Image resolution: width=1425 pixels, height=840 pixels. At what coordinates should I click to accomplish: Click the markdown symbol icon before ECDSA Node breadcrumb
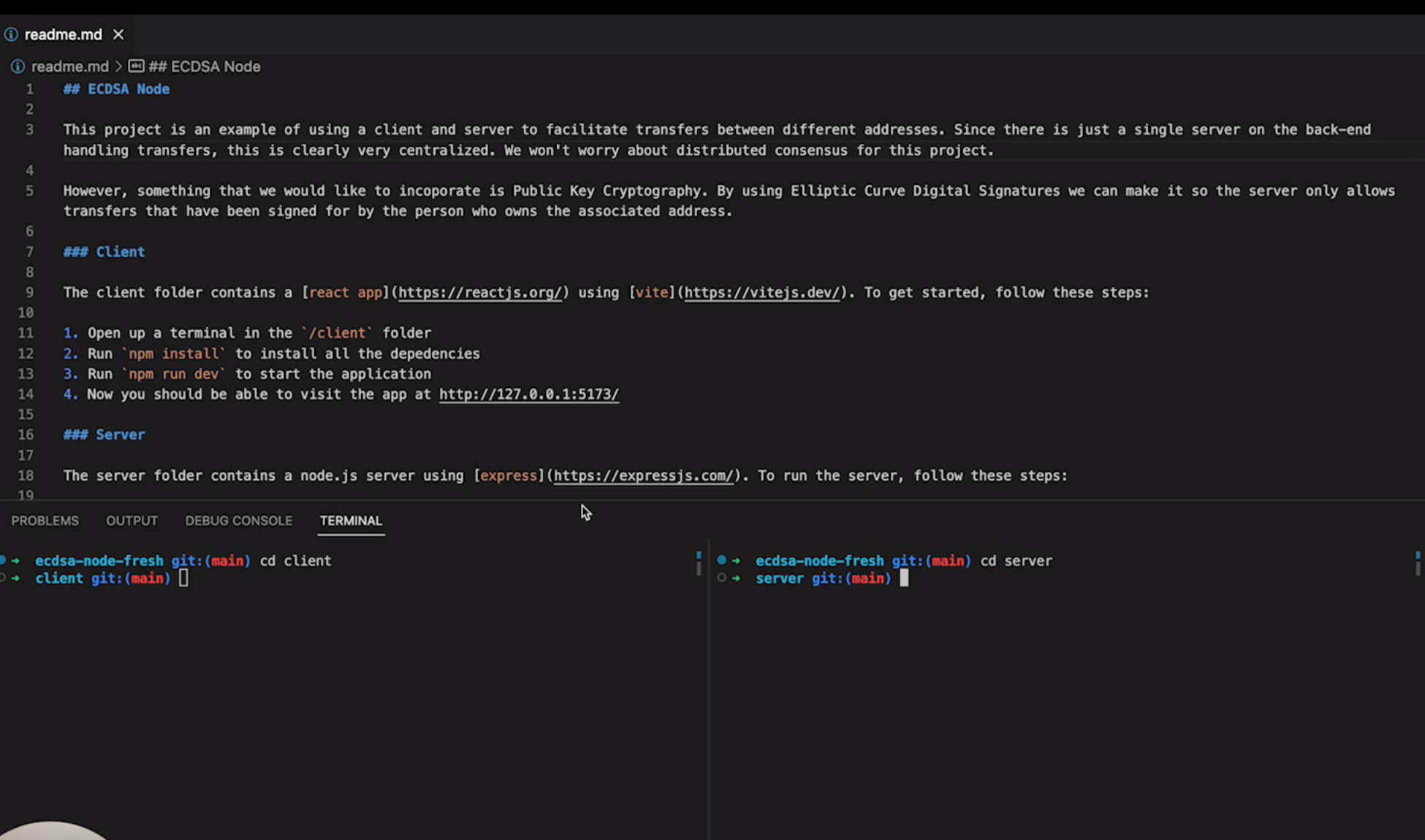[x=136, y=66]
